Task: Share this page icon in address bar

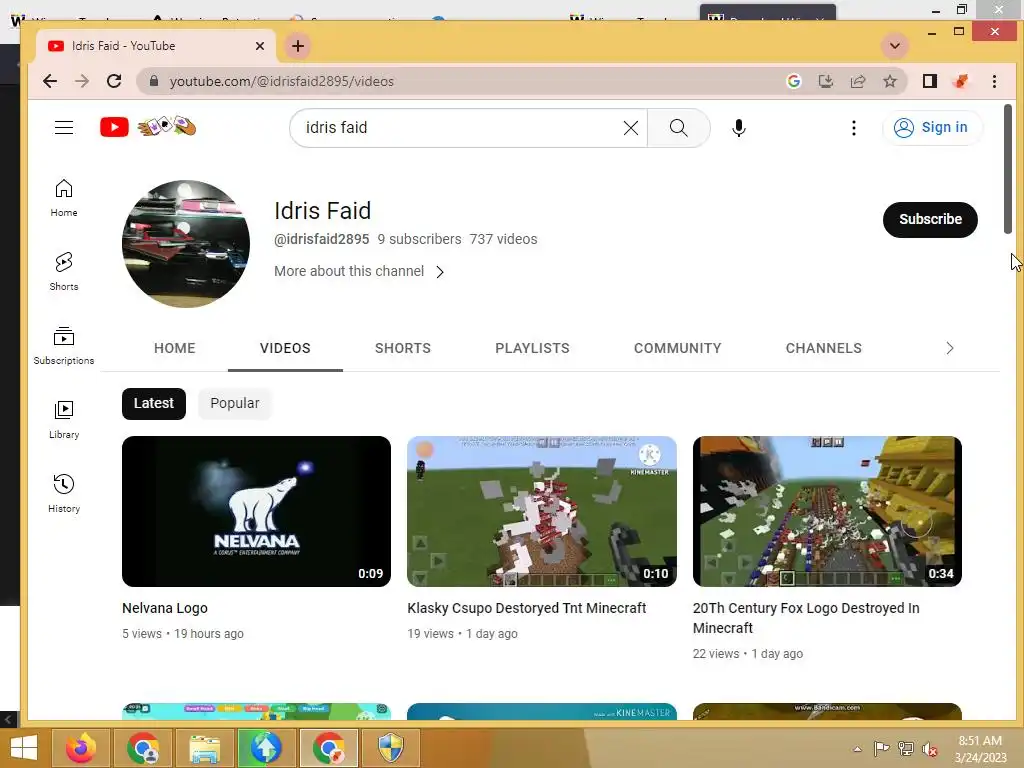Action: click(x=858, y=81)
